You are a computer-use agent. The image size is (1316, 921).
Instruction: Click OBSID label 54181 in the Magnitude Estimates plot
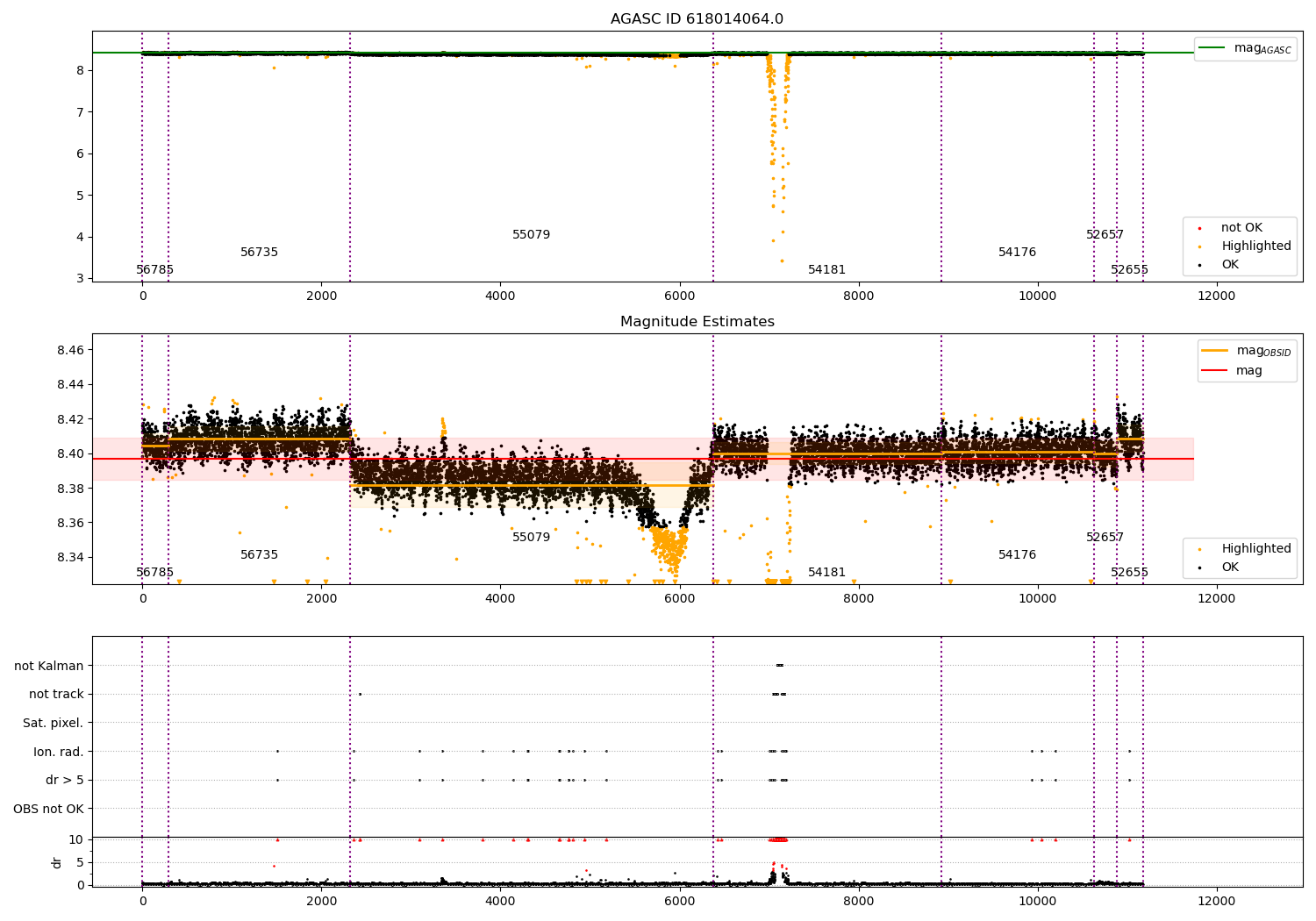point(827,573)
